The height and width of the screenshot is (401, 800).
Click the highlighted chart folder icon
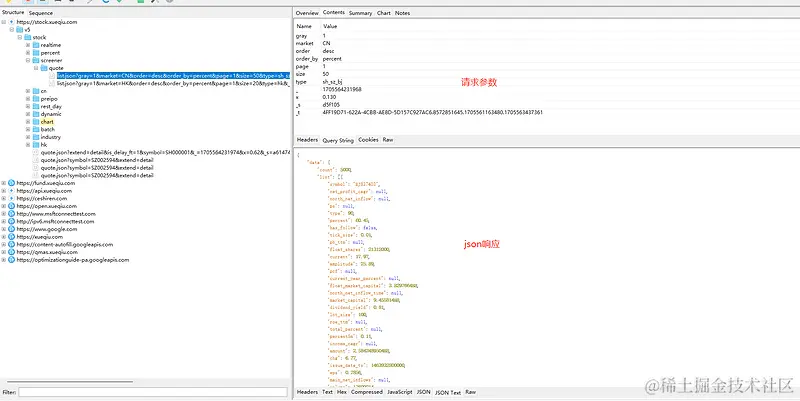[x=36, y=122]
